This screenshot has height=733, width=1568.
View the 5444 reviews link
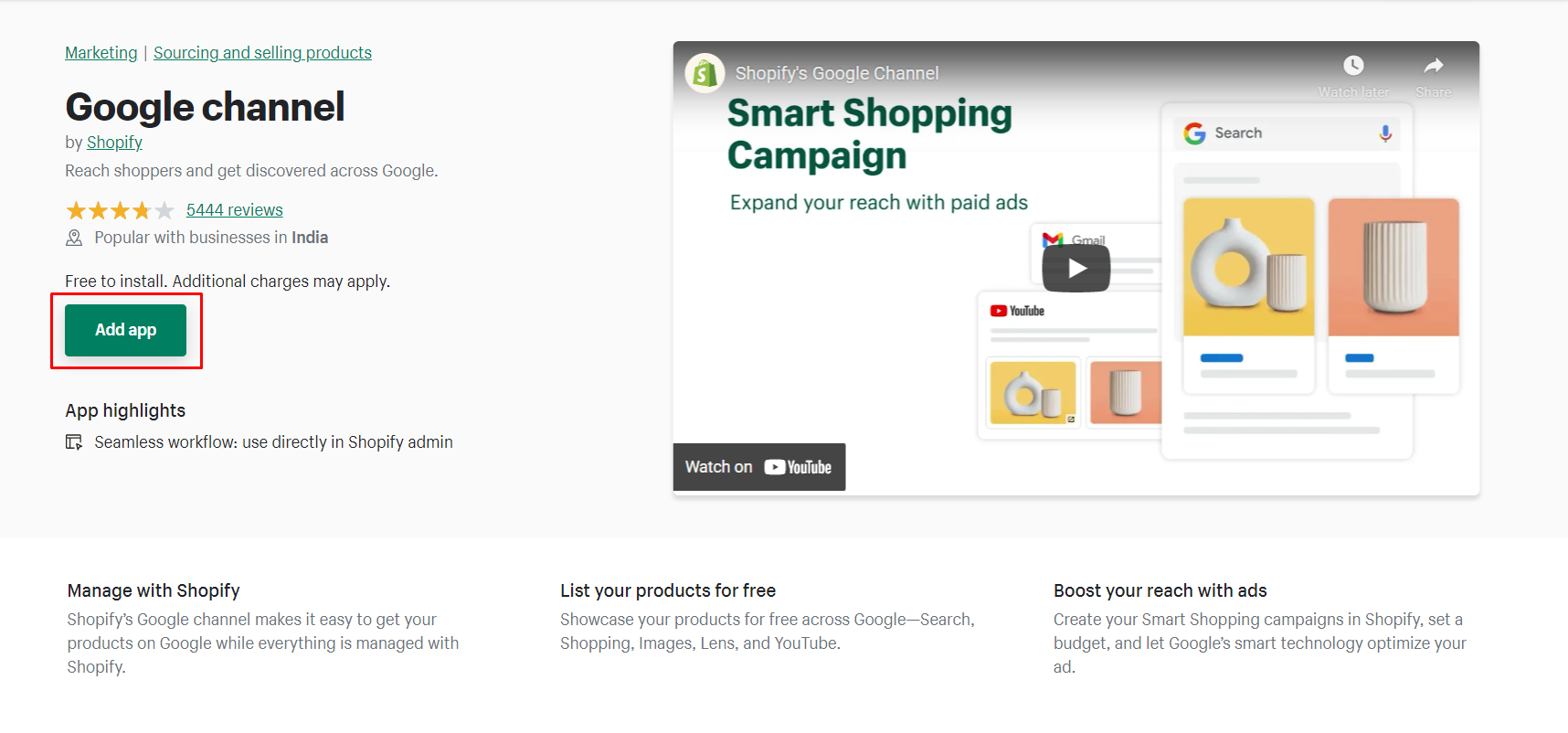[235, 210]
